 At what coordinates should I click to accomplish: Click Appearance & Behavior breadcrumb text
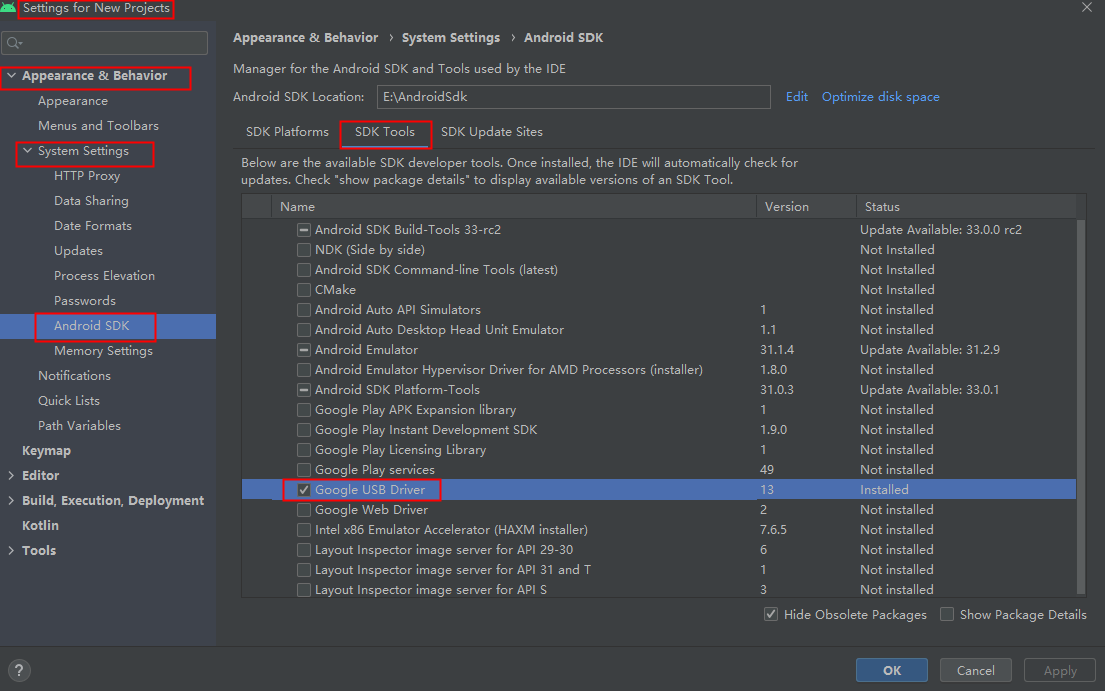tap(305, 37)
